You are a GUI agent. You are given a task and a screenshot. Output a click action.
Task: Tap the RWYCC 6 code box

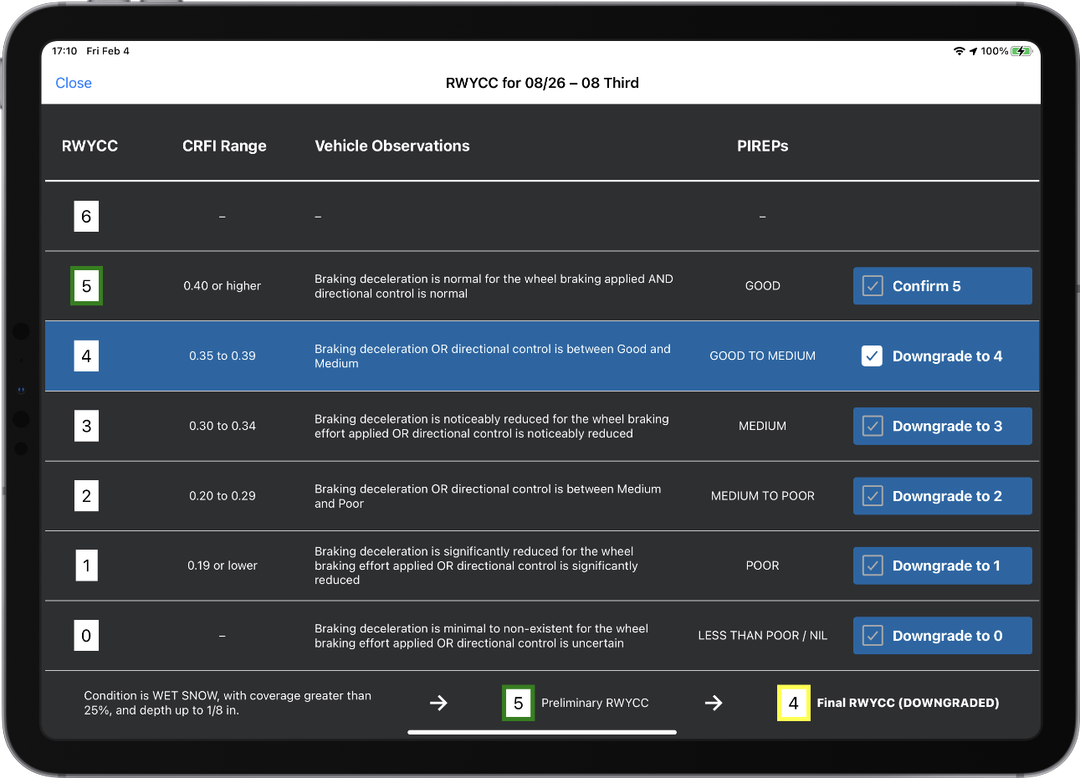86,216
